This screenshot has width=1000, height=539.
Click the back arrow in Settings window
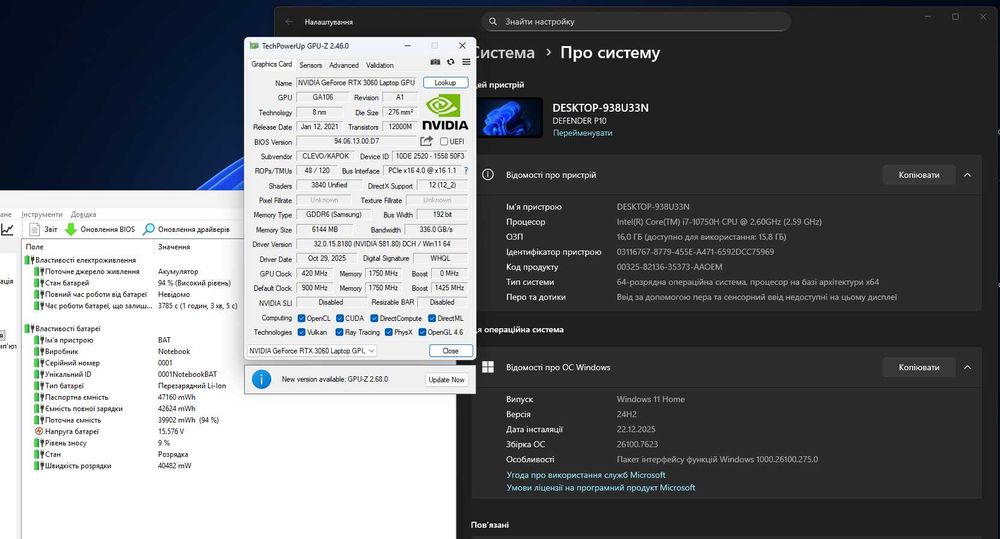(x=289, y=22)
